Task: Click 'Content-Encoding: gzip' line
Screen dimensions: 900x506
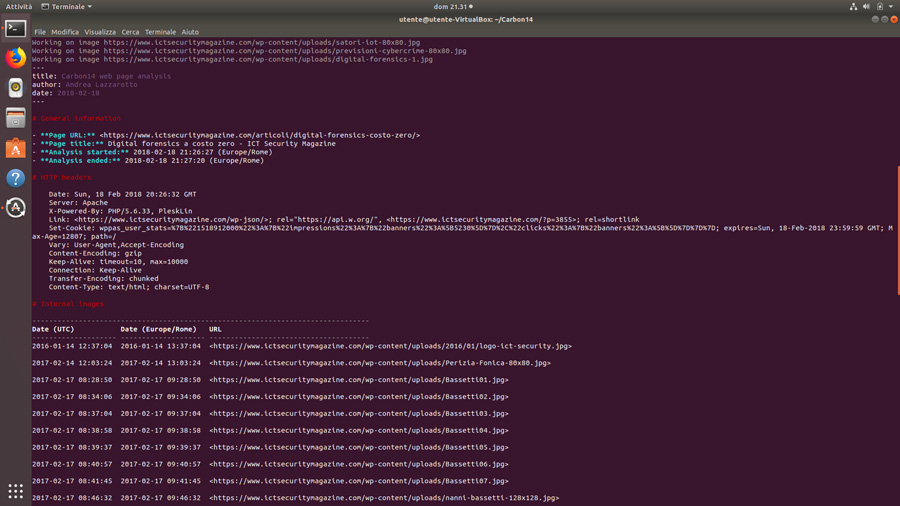Action: 95,253
